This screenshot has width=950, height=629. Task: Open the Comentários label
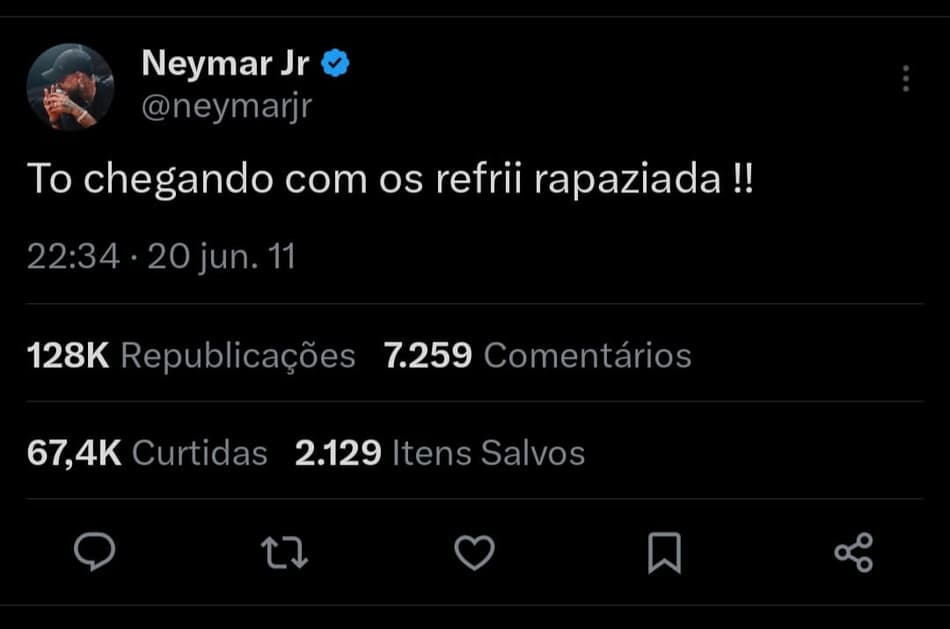(587, 355)
